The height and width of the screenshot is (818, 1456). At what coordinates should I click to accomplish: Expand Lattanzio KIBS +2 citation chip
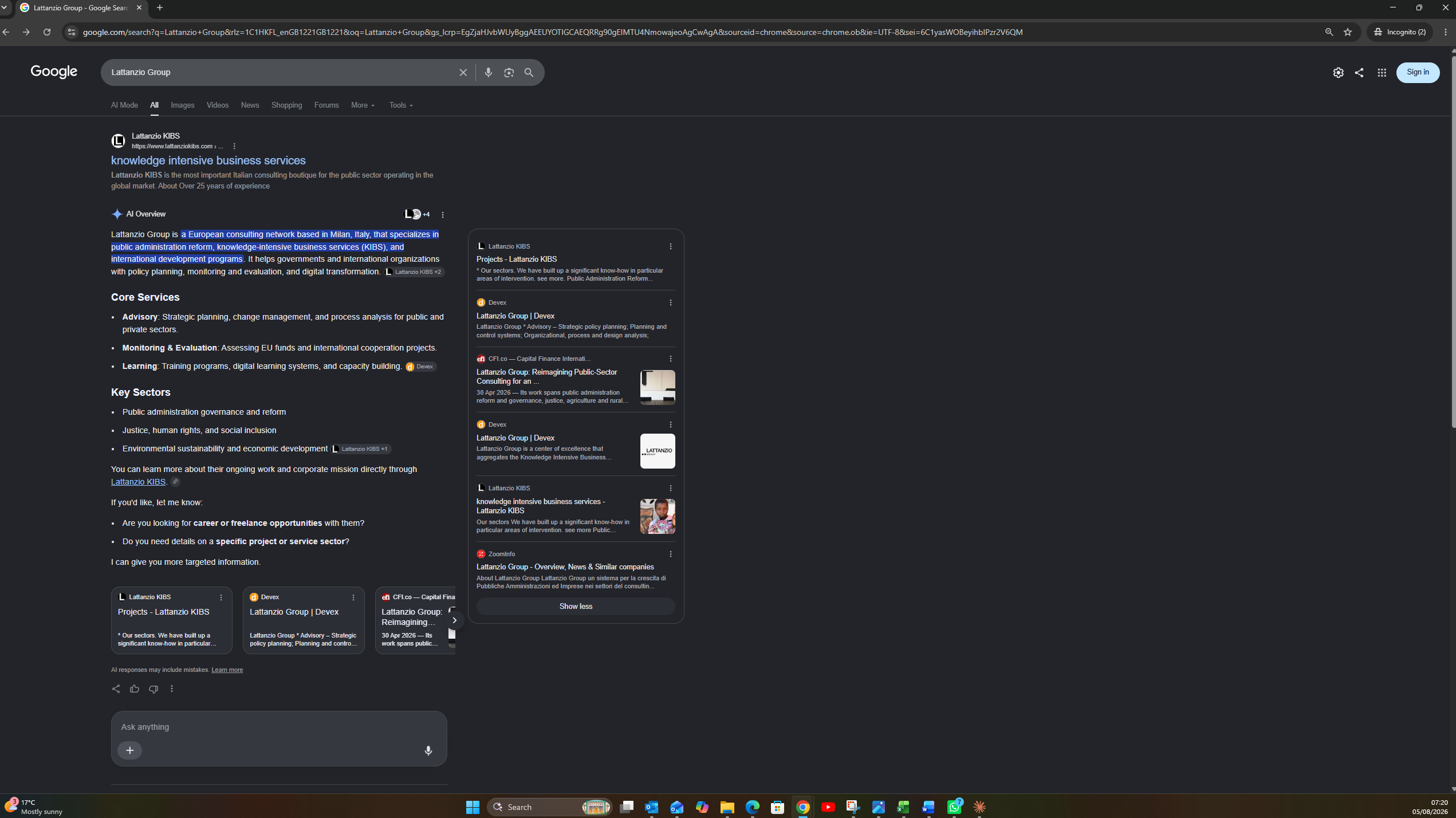click(414, 272)
